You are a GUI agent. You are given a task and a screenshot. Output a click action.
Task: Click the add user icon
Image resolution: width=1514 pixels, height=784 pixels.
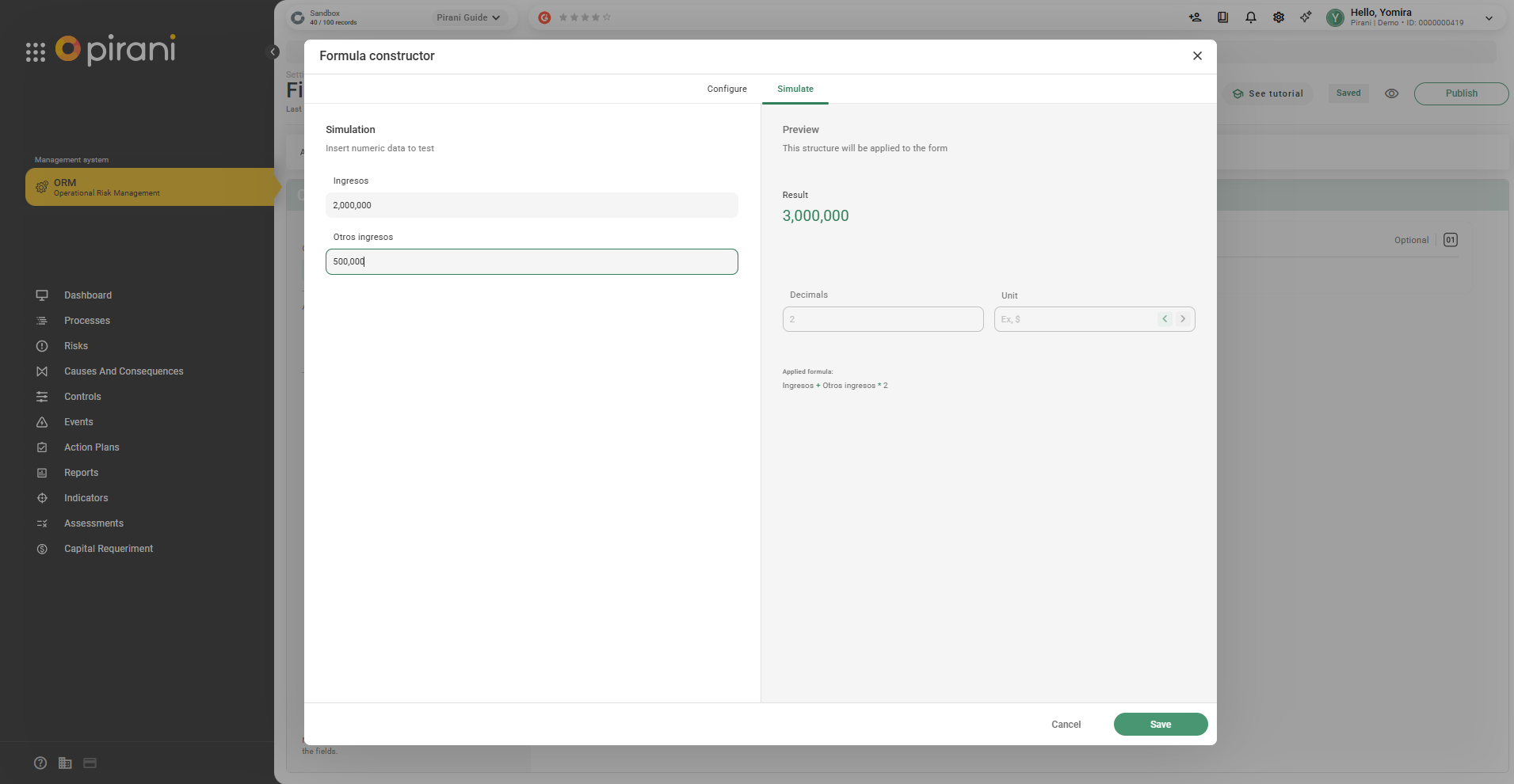coord(1195,17)
